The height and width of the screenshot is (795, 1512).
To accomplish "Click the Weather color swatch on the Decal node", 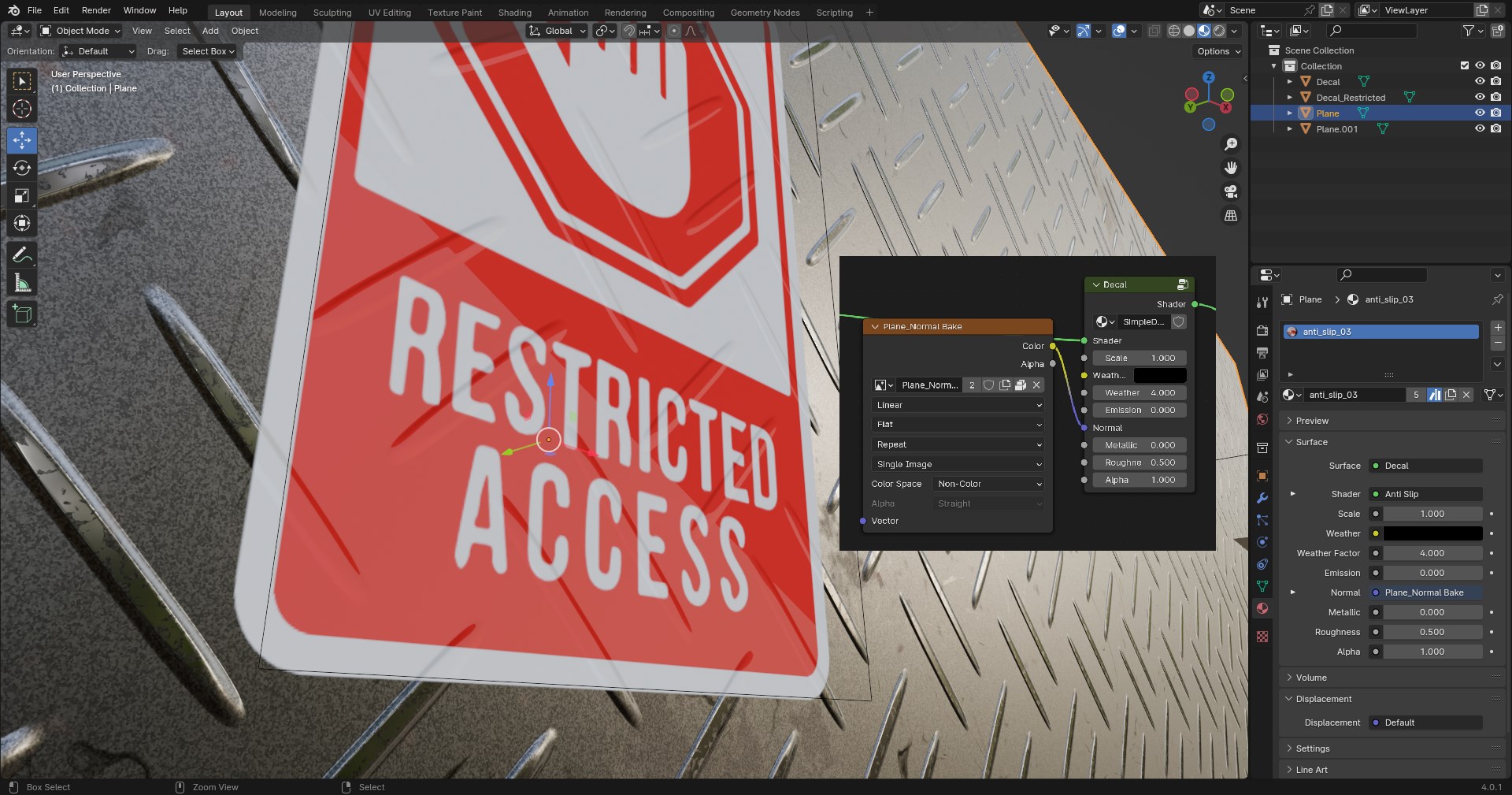I will point(1158,376).
